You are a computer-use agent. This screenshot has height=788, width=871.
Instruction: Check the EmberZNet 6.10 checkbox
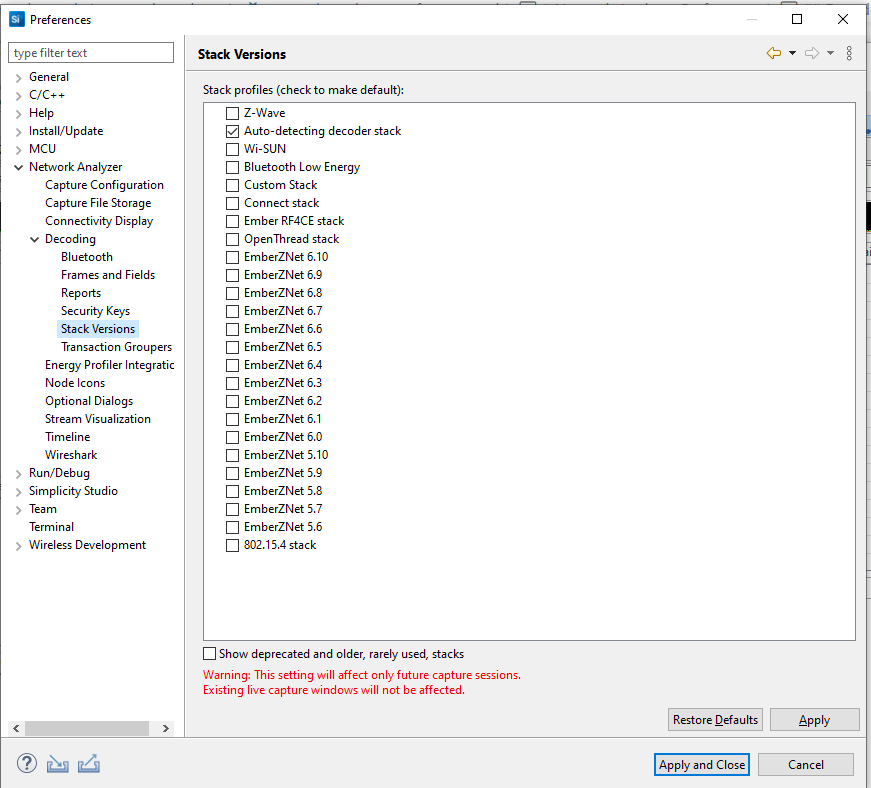232,258
